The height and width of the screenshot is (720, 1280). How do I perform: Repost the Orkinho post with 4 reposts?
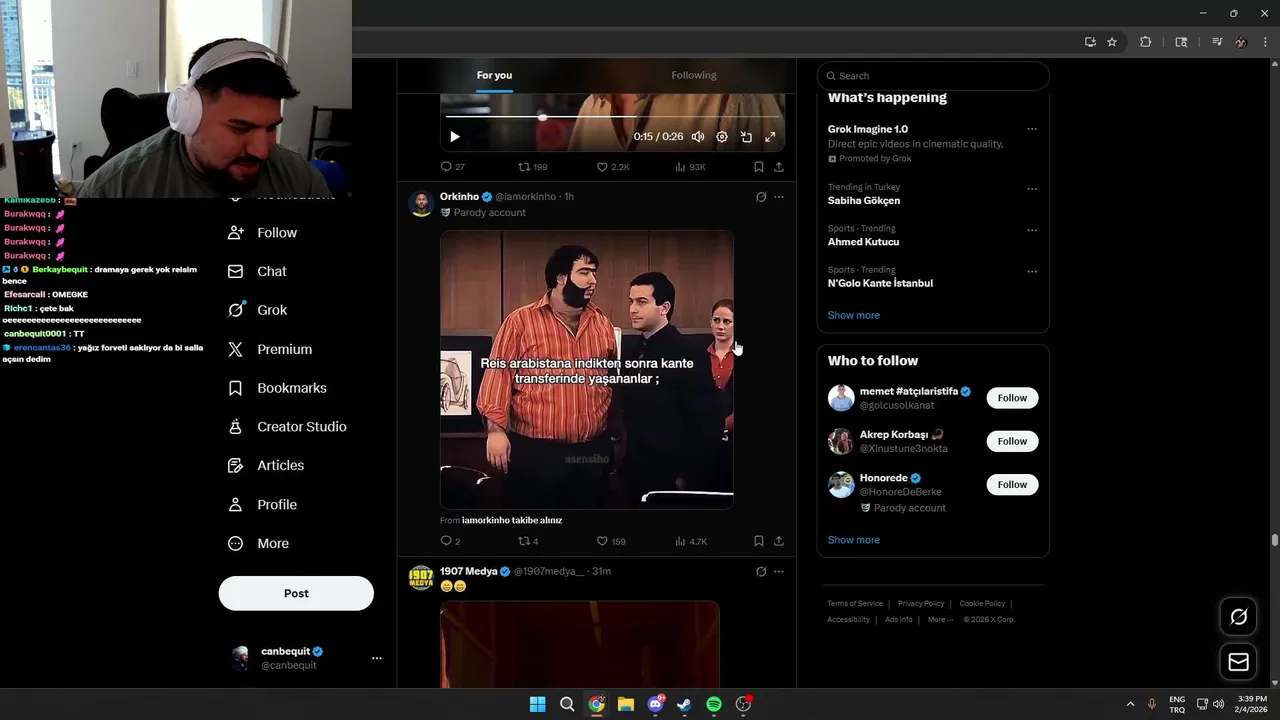[x=528, y=541]
